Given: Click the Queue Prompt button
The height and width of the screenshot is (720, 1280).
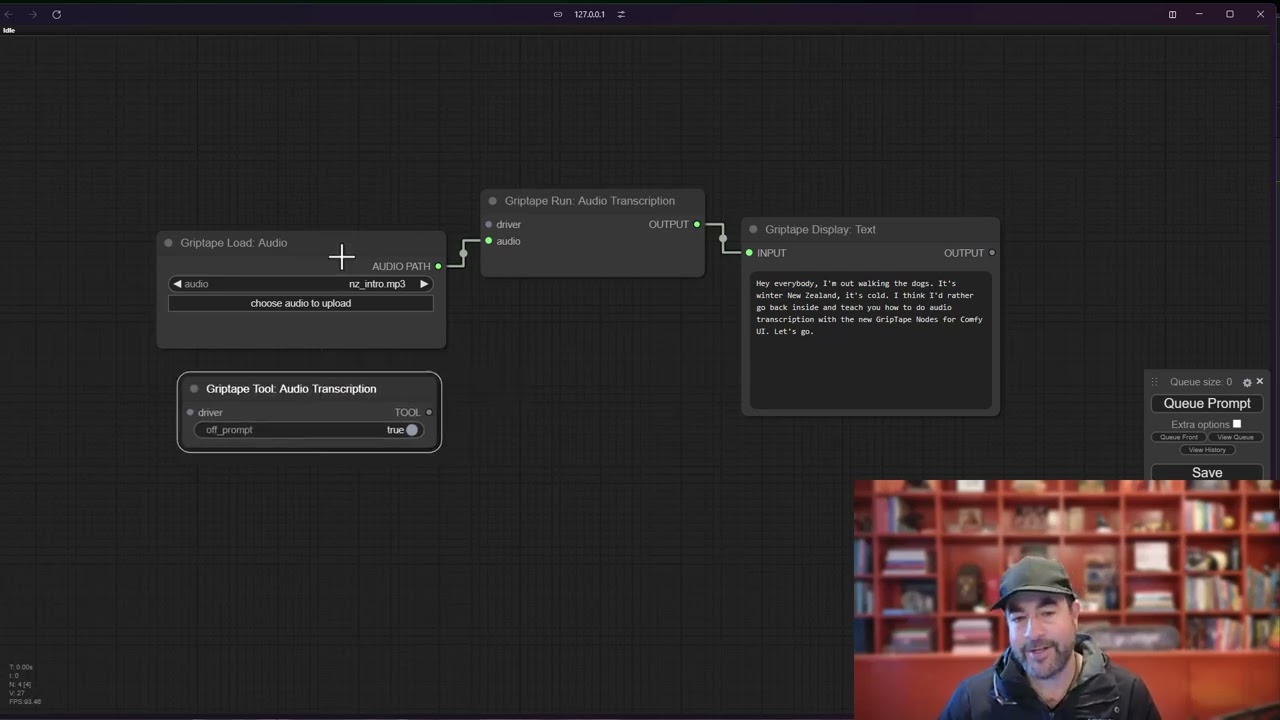Looking at the screenshot, I should click(1207, 403).
